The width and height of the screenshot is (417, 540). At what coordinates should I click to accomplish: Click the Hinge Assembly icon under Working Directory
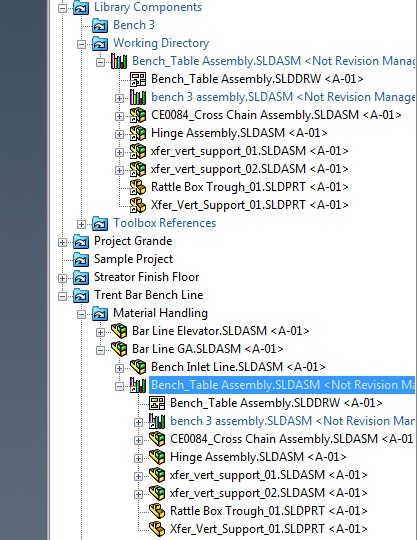tap(138, 133)
